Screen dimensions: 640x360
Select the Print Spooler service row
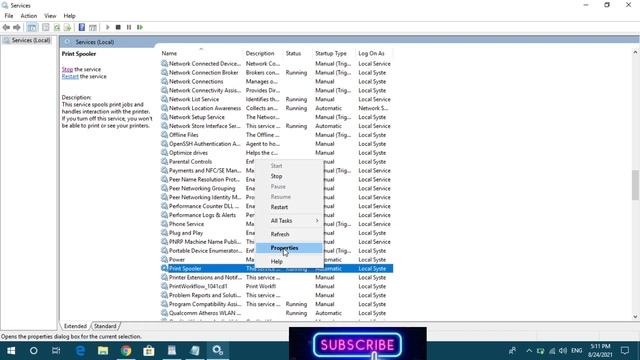[x=276, y=269]
